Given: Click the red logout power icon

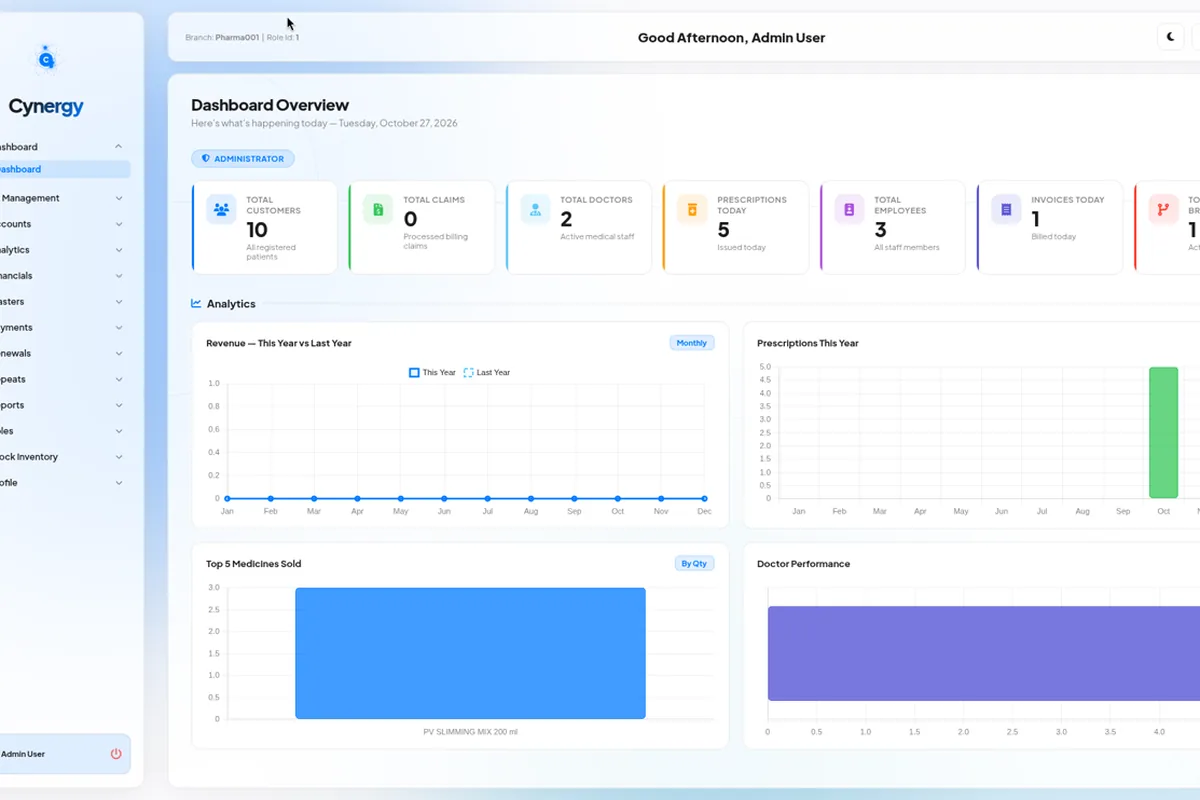Looking at the screenshot, I should point(116,754).
